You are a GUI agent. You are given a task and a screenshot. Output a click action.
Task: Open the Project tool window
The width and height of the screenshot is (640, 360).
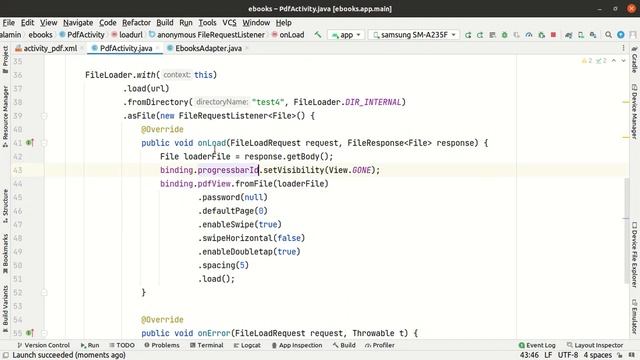(5, 59)
